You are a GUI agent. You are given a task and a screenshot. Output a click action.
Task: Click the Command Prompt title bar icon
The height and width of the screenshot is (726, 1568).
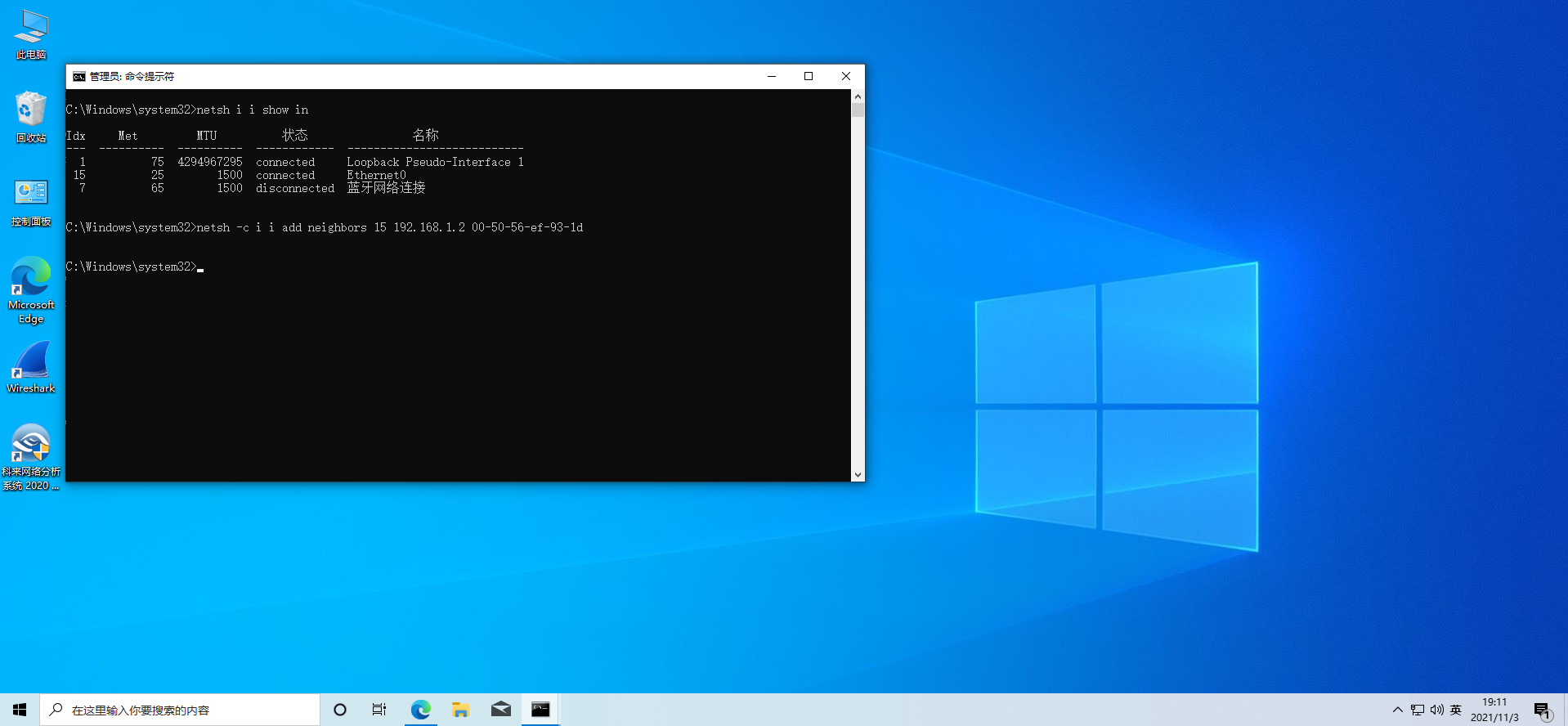78,76
